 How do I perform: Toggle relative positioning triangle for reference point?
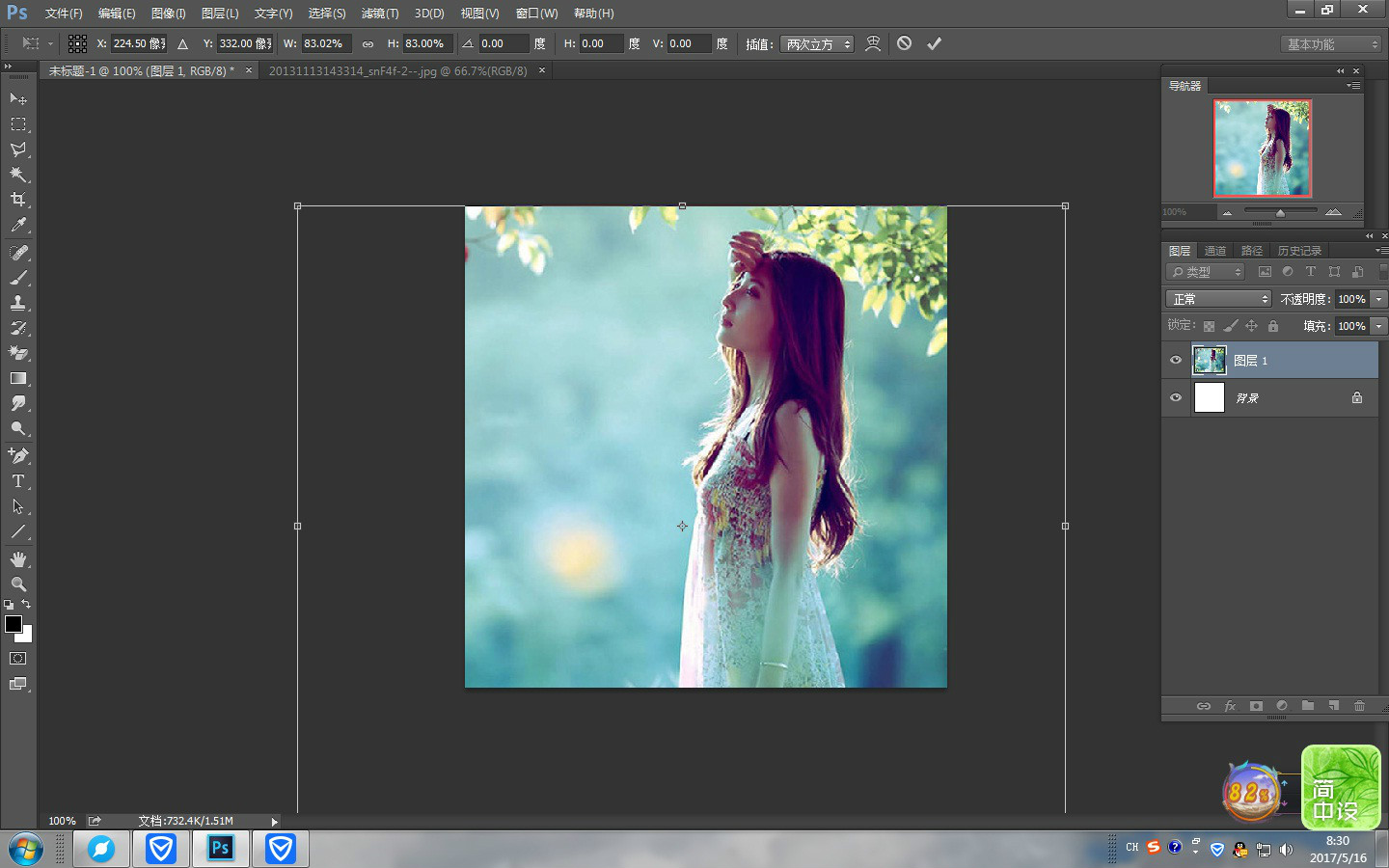[x=182, y=43]
